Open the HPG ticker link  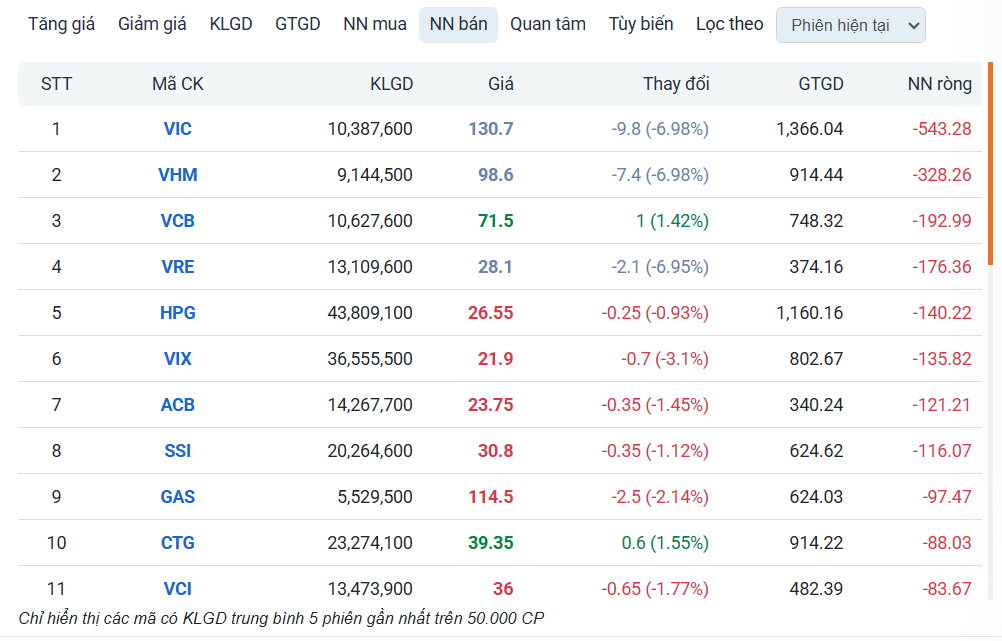coord(178,313)
